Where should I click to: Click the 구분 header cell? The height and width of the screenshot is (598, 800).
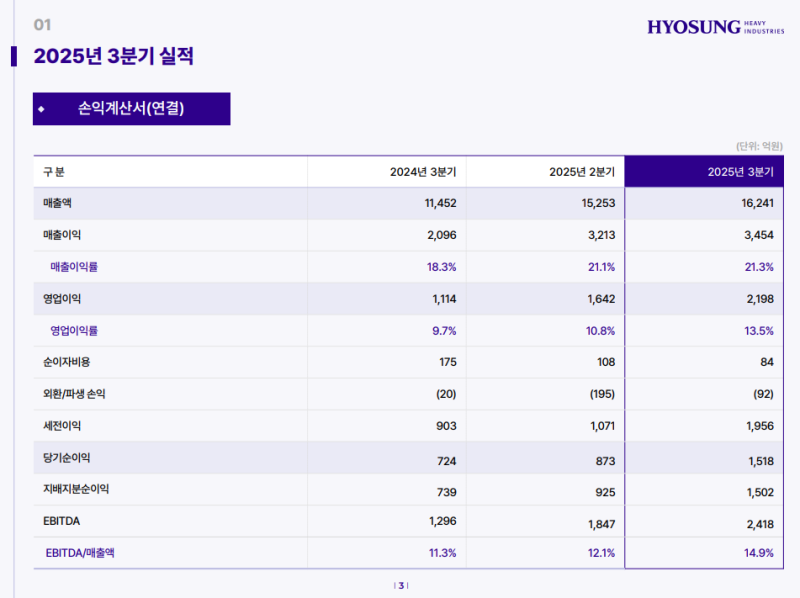pos(54,172)
